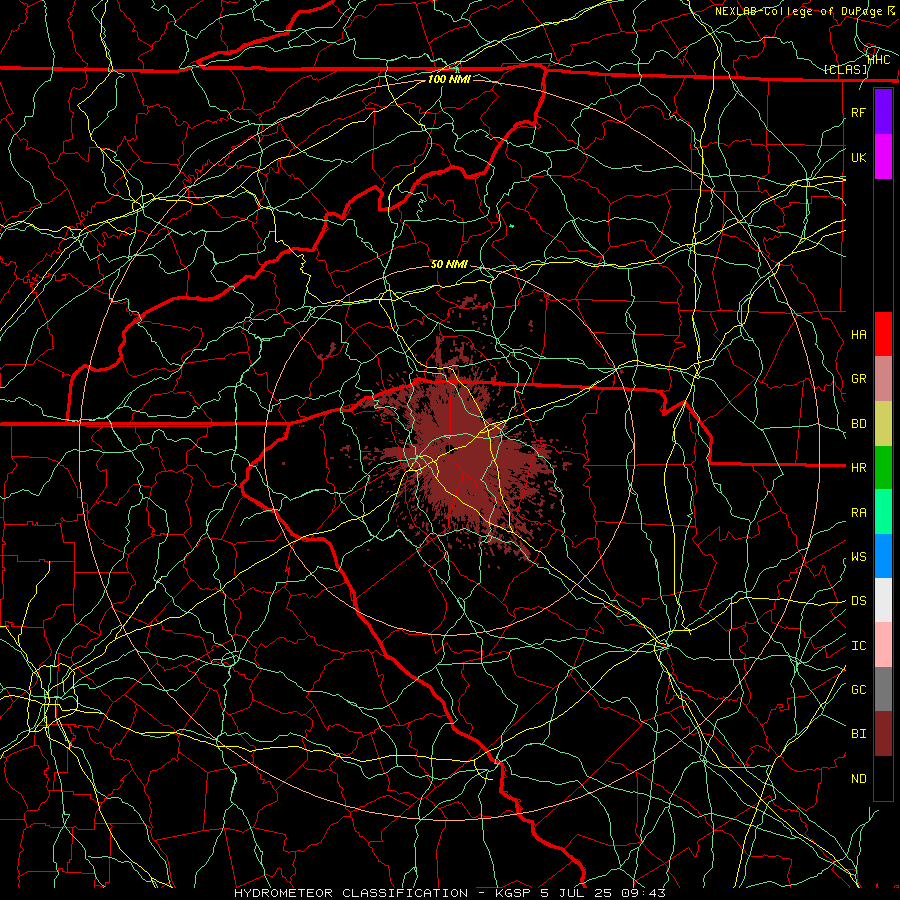Click the ND black legend swatch
This screenshot has height=900, width=900.
883,778
